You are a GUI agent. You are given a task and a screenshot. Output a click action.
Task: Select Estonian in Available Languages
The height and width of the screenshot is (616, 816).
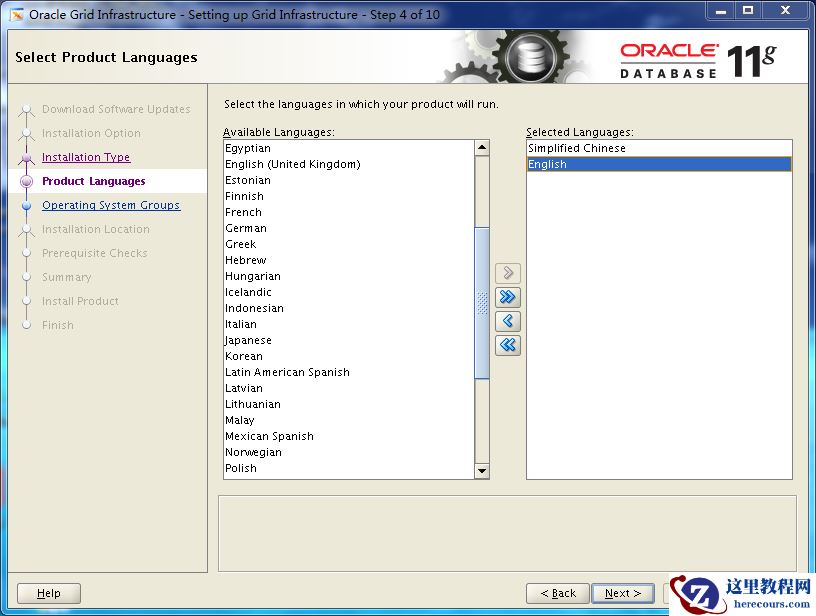pyautogui.click(x=349, y=181)
